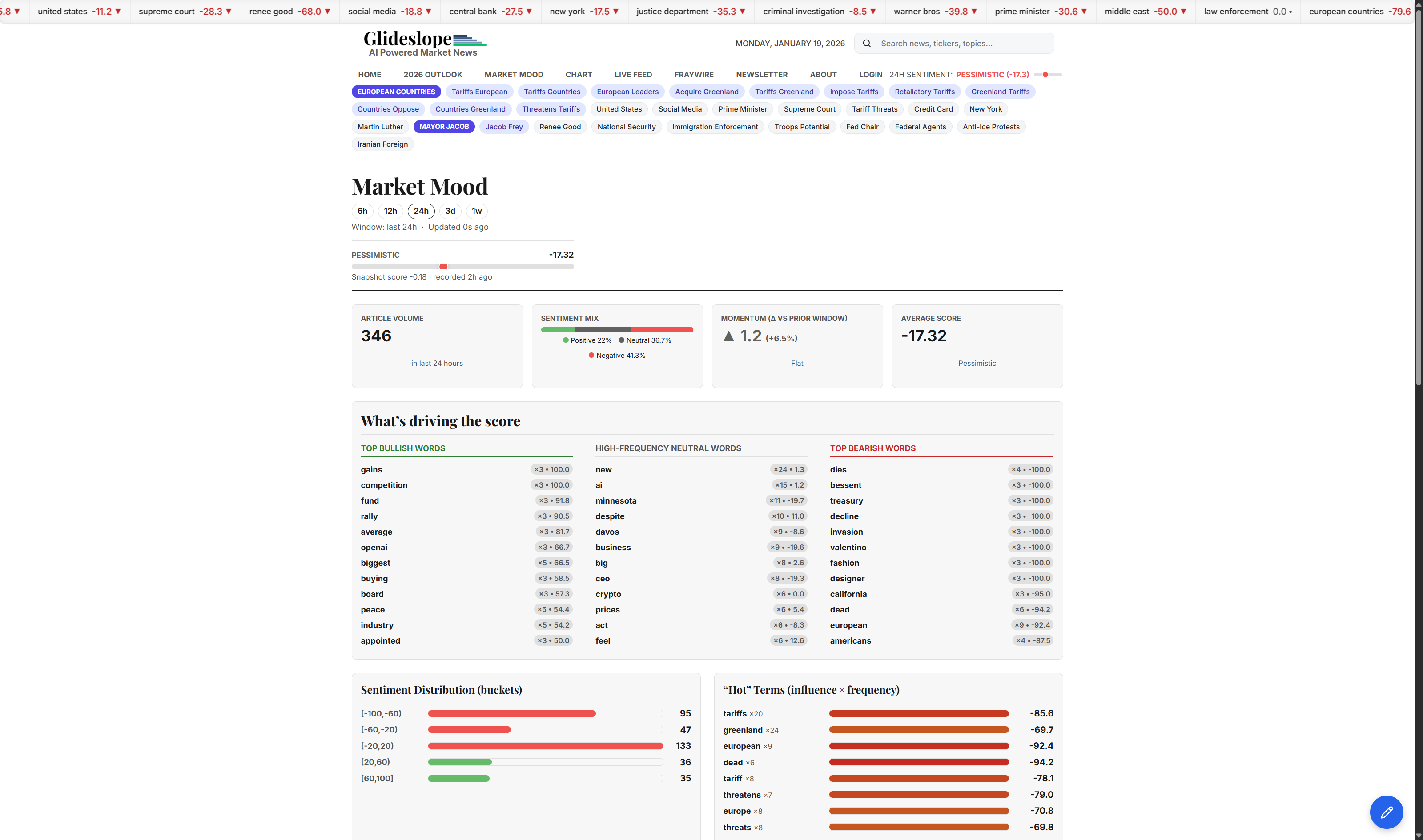1423x840 pixels.
Task: Switch the window to 1w
Action: pos(476,211)
